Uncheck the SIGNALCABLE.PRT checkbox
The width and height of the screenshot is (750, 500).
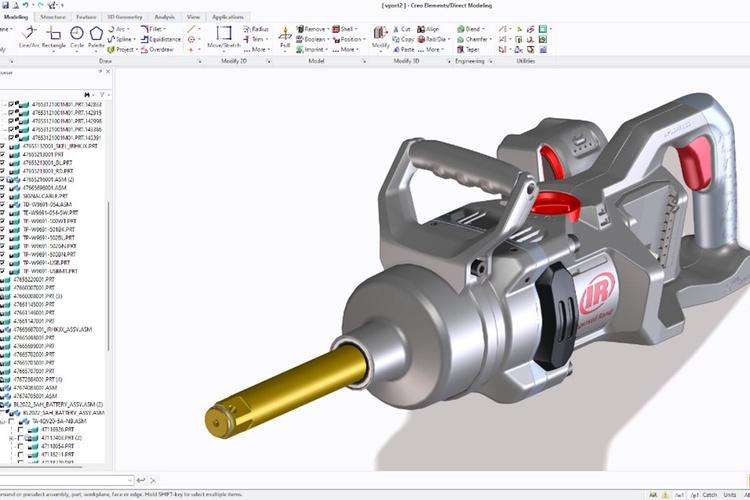point(2,196)
